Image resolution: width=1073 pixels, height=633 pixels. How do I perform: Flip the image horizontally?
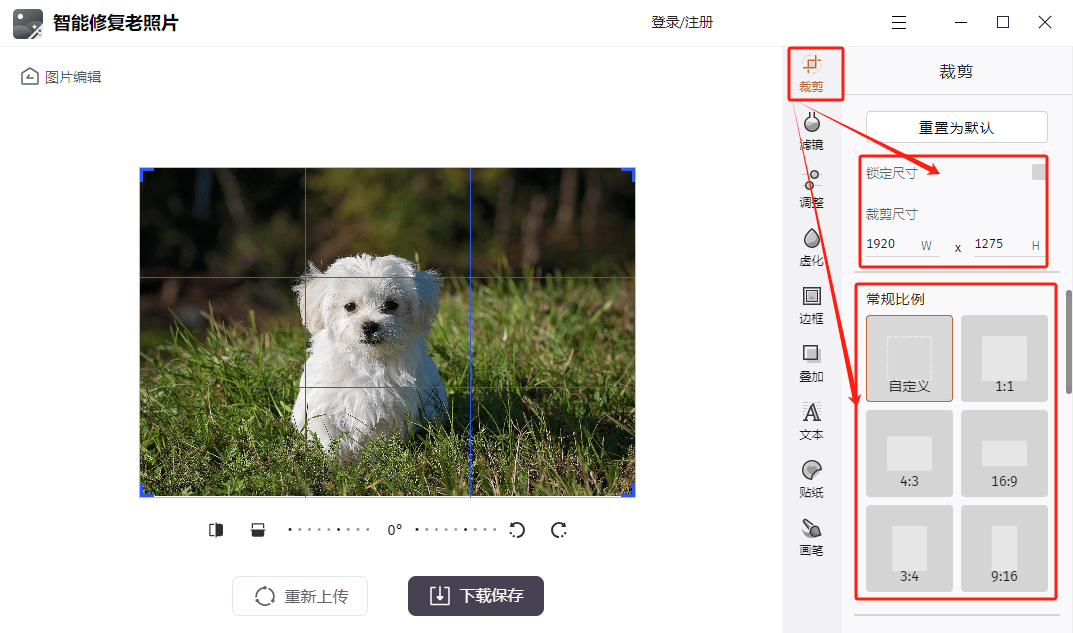point(216,530)
